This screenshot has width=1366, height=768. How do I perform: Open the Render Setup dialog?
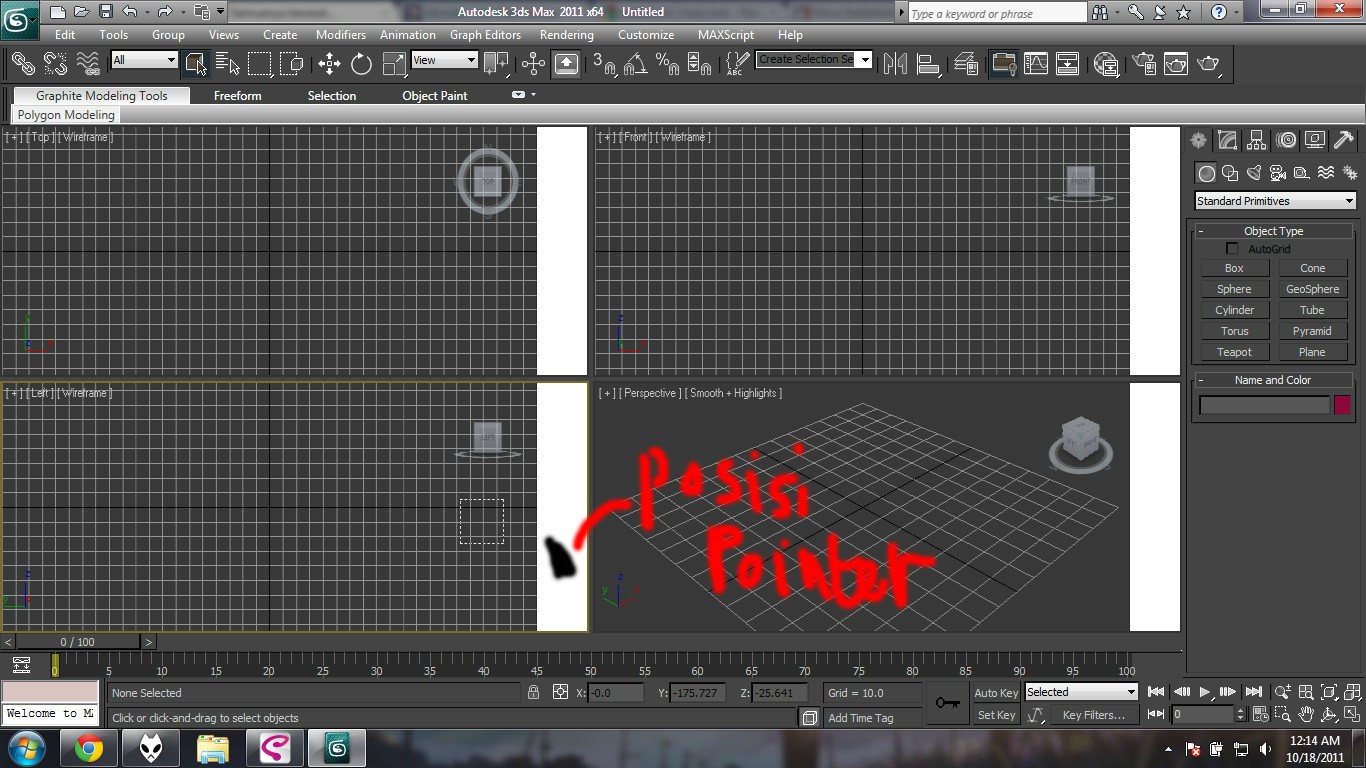(x=1144, y=64)
